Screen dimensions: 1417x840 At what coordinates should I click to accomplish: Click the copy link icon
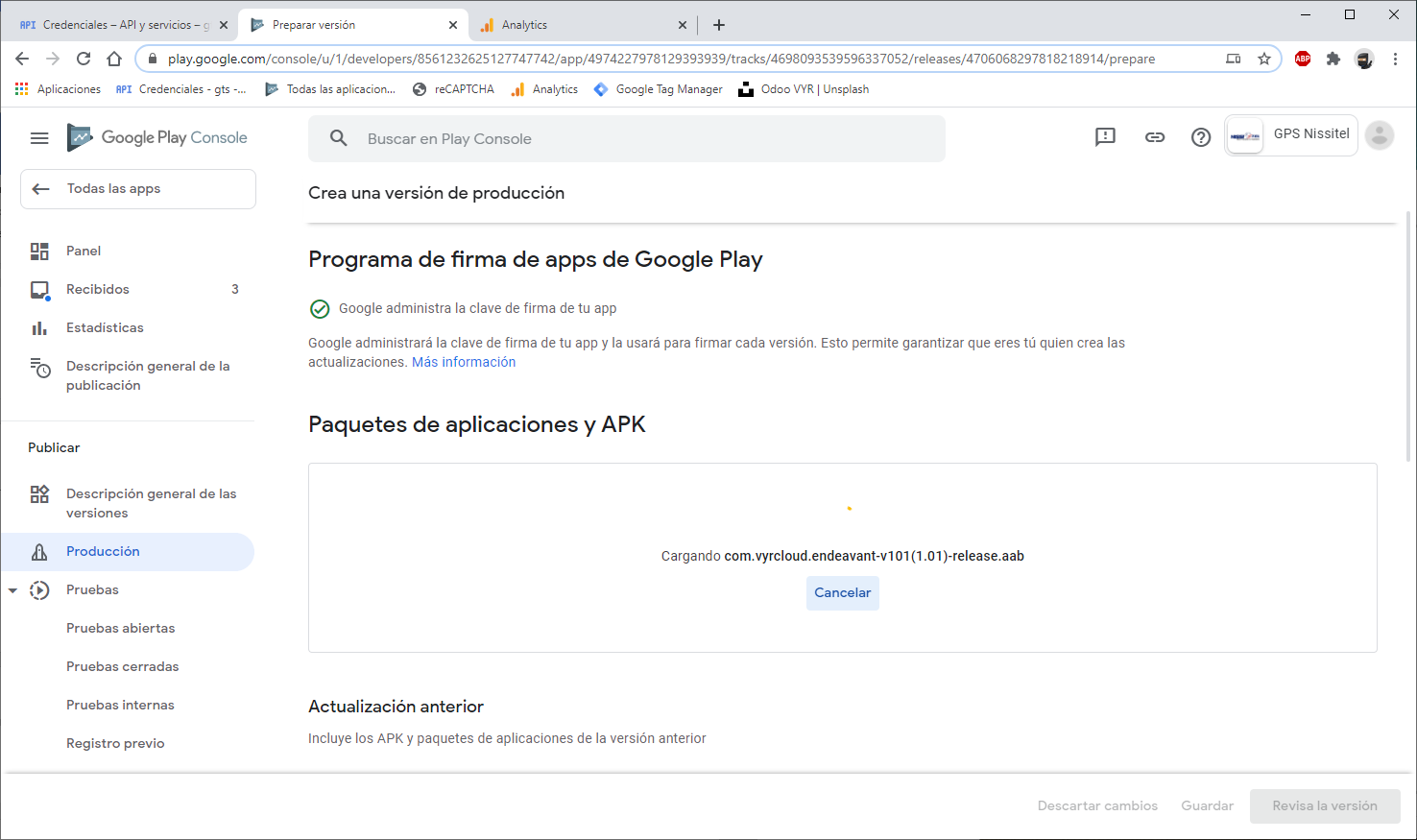pos(1154,137)
